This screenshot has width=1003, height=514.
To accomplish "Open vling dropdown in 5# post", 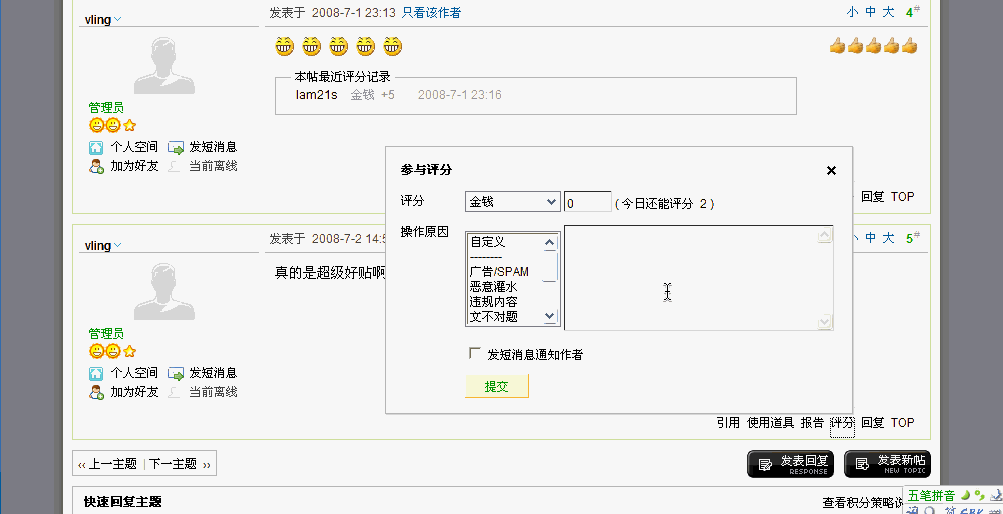I will 117,246.
